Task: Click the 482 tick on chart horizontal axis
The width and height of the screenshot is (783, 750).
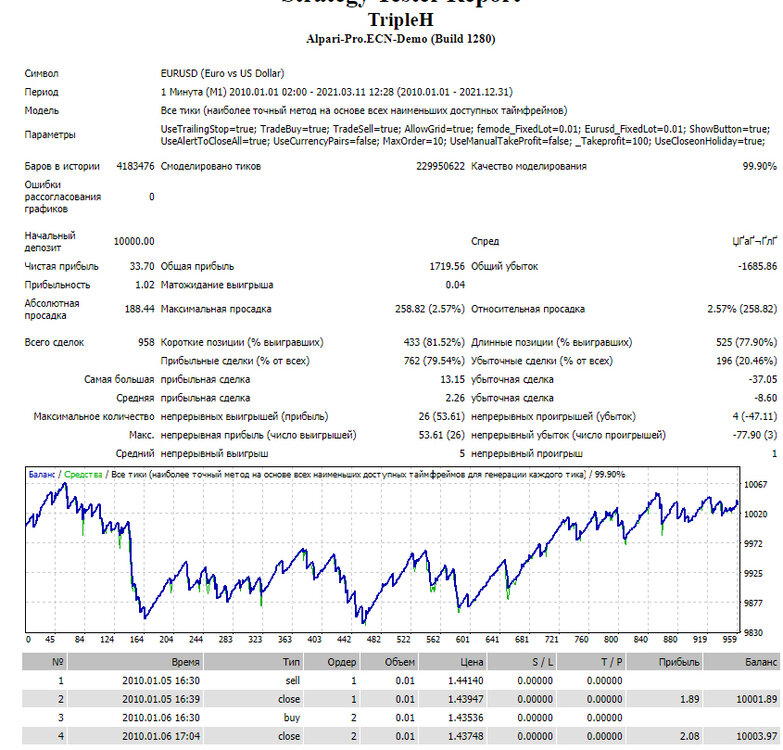Action: [x=374, y=640]
